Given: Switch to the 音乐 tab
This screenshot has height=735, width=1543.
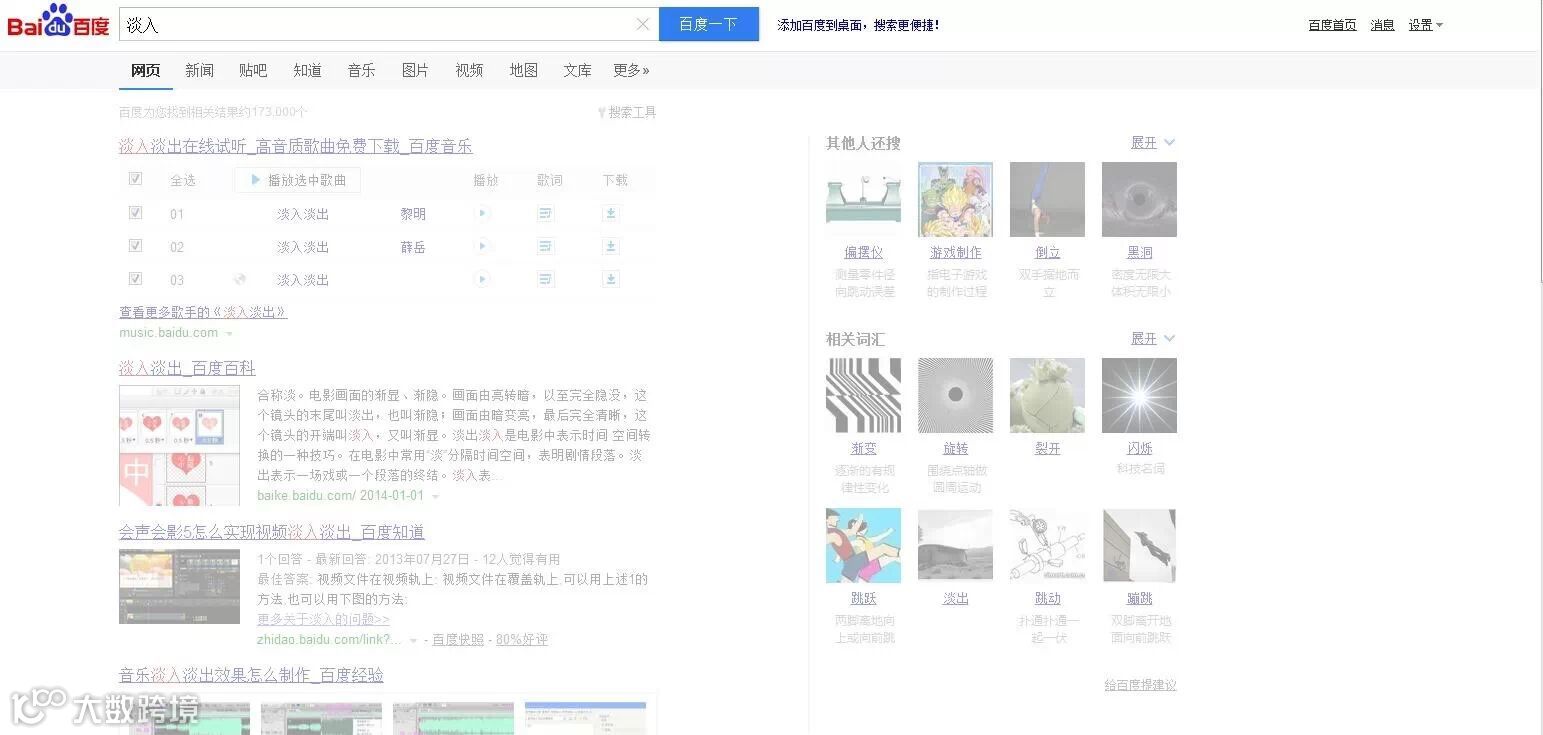Looking at the screenshot, I should pyautogui.click(x=361, y=70).
